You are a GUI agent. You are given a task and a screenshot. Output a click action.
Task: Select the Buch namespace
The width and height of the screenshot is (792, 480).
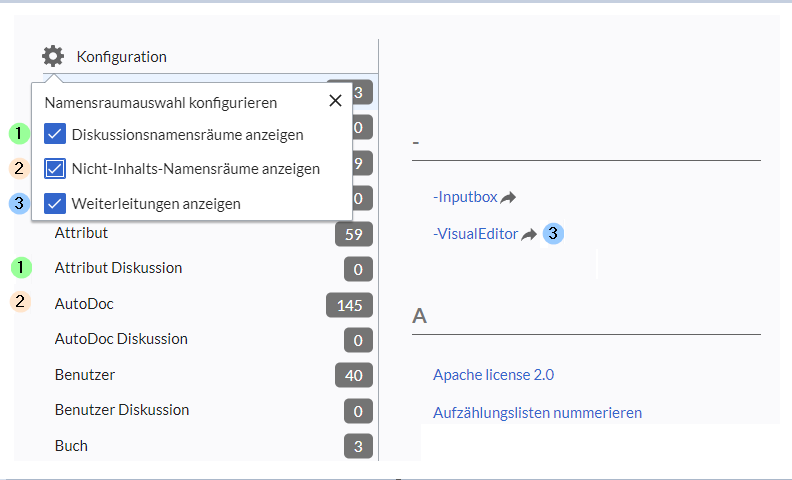71,446
